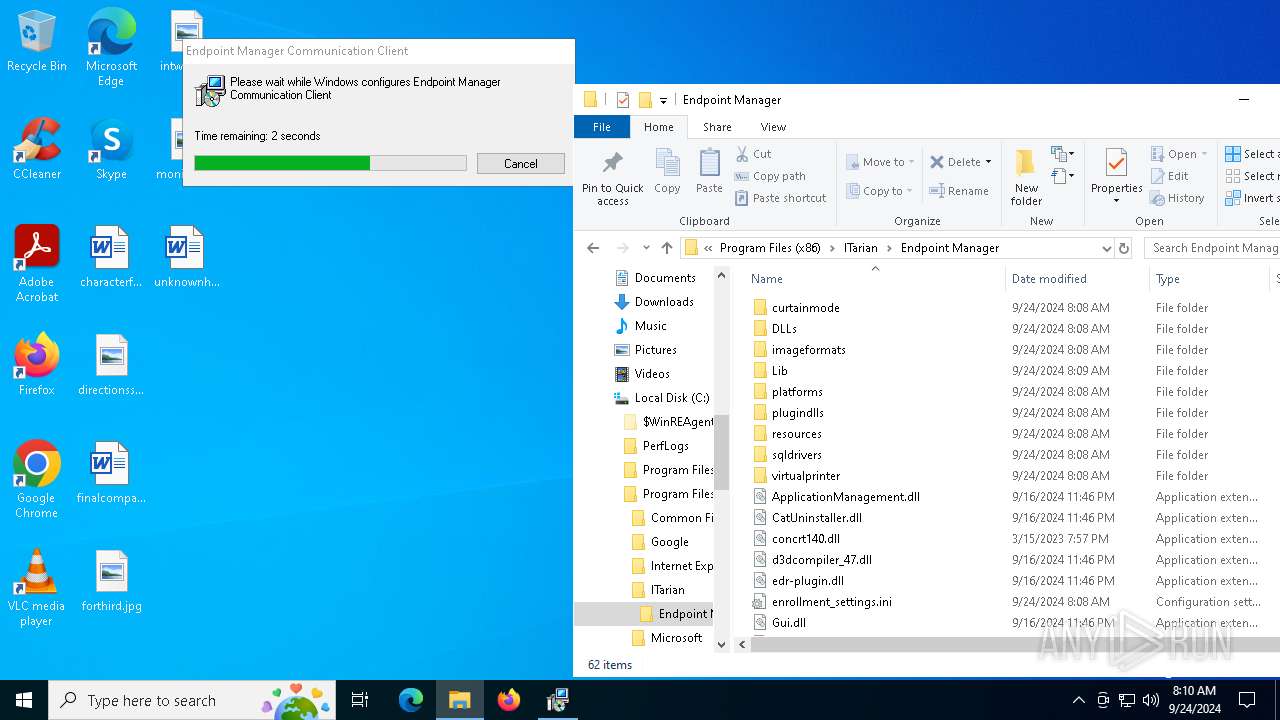Viewport: 1280px width, 720px height.
Task: Open Local Disk (C:) in tree
Action: 671,398
